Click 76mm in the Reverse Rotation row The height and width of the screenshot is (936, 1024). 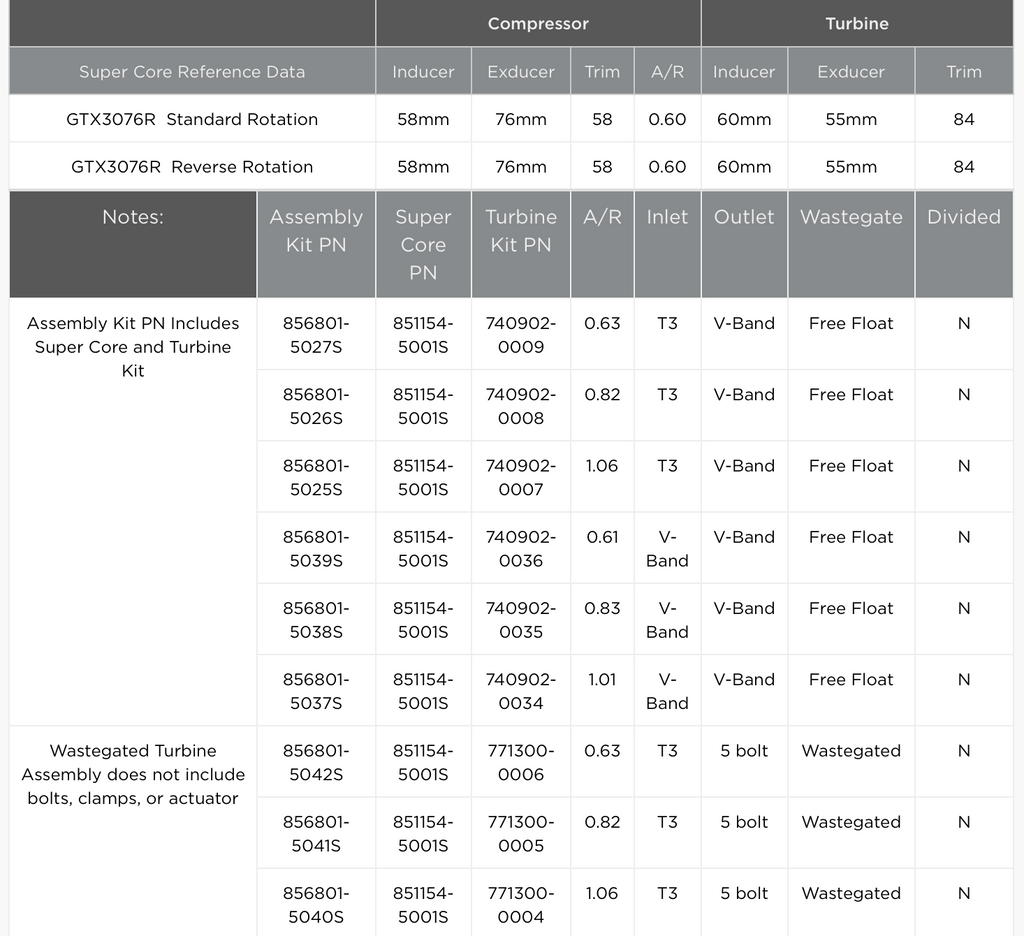[x=520, y=167]
